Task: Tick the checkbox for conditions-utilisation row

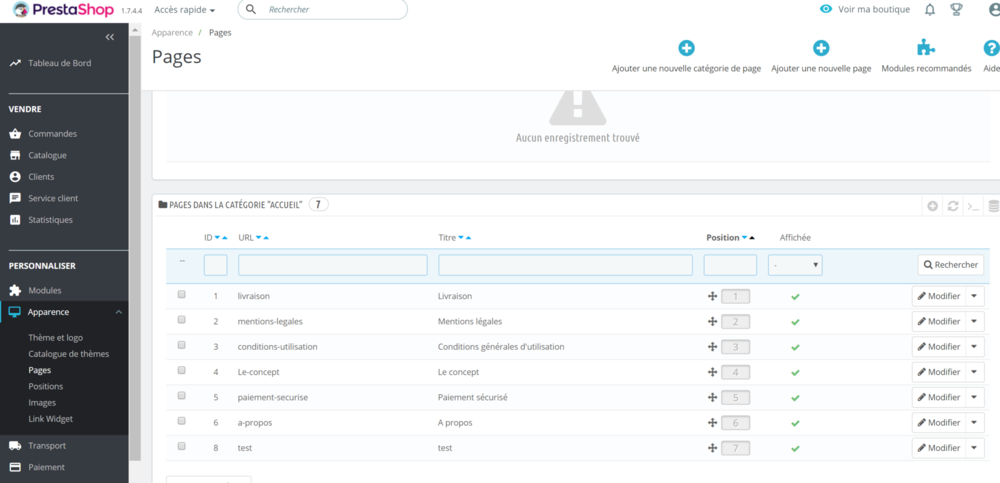Action: (x=182, y=345)
